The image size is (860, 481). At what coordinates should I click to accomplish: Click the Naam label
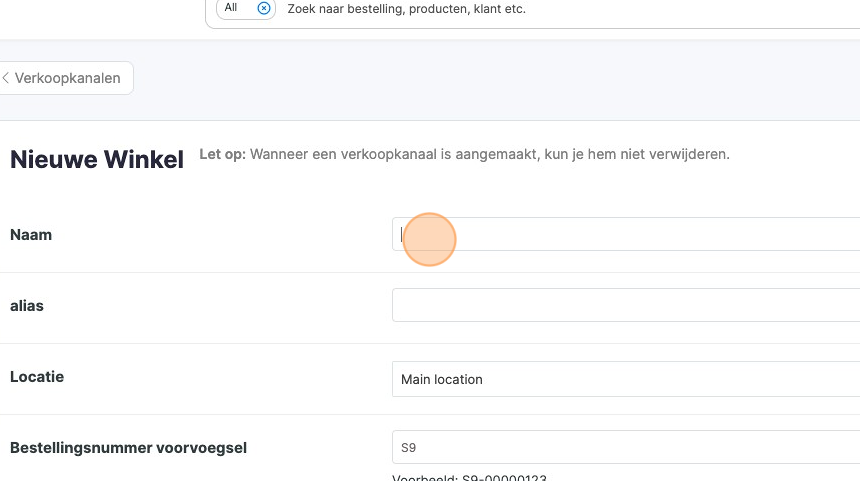coord(31,235)
